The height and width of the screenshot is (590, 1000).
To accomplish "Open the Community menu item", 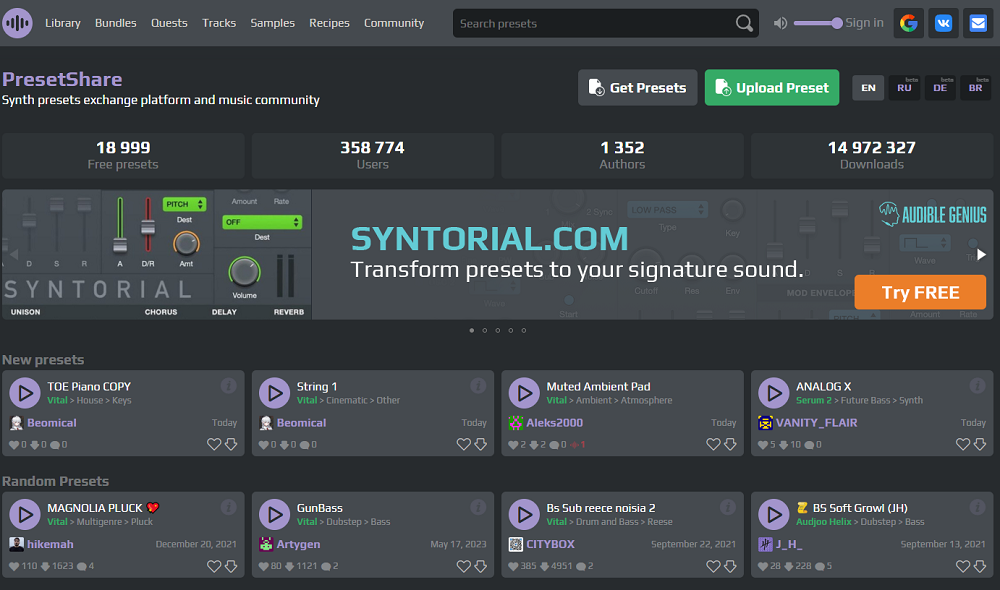I will click(x=394, y=23).
